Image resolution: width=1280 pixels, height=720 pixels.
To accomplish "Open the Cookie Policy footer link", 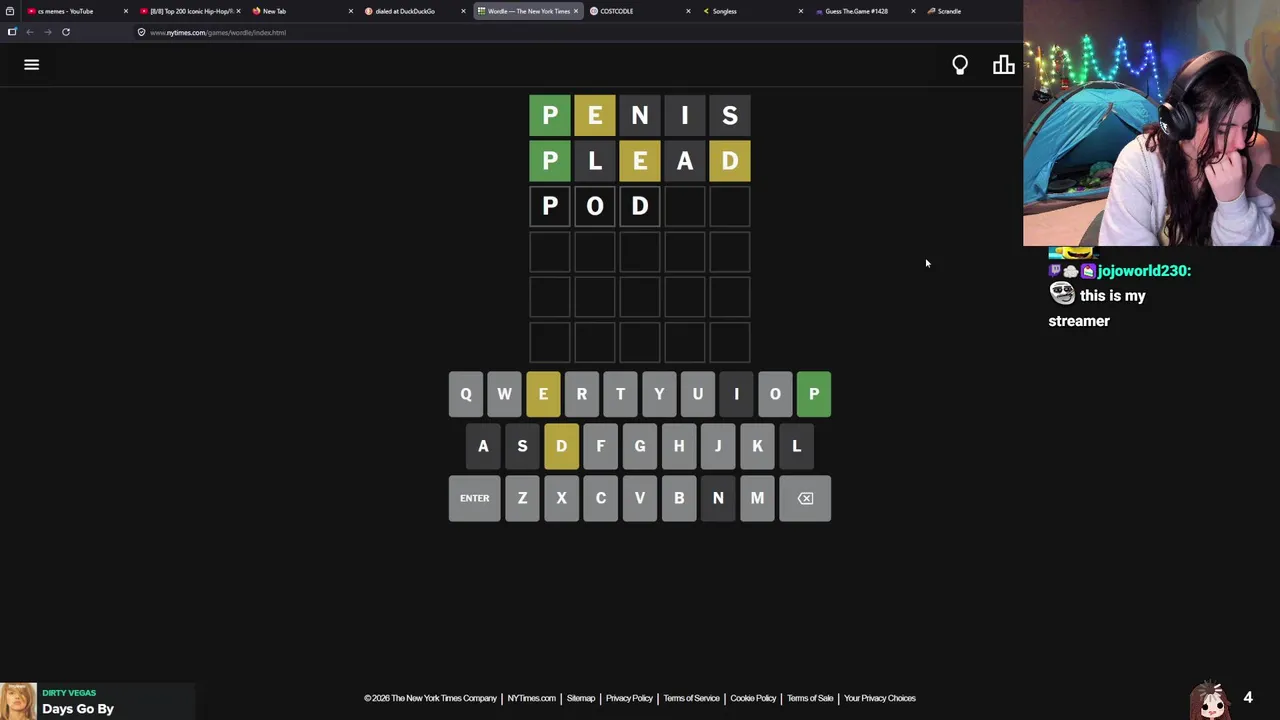I will click(753, 698).
